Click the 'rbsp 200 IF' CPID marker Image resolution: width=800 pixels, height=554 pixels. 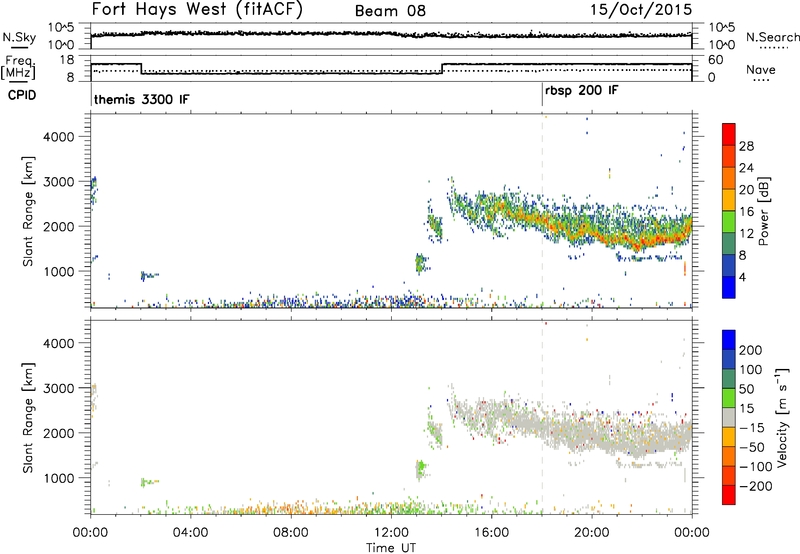(x=582, y=91)
